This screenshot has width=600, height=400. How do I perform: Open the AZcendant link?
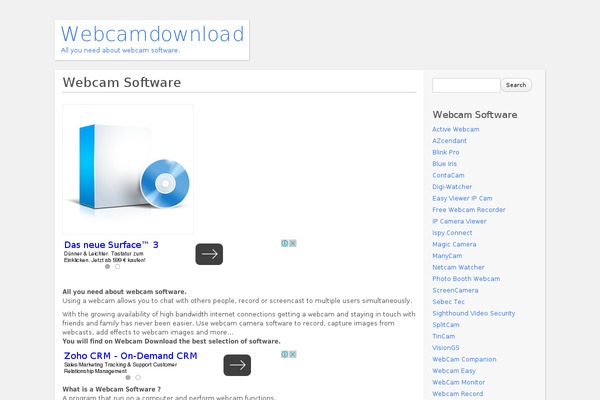449,141
